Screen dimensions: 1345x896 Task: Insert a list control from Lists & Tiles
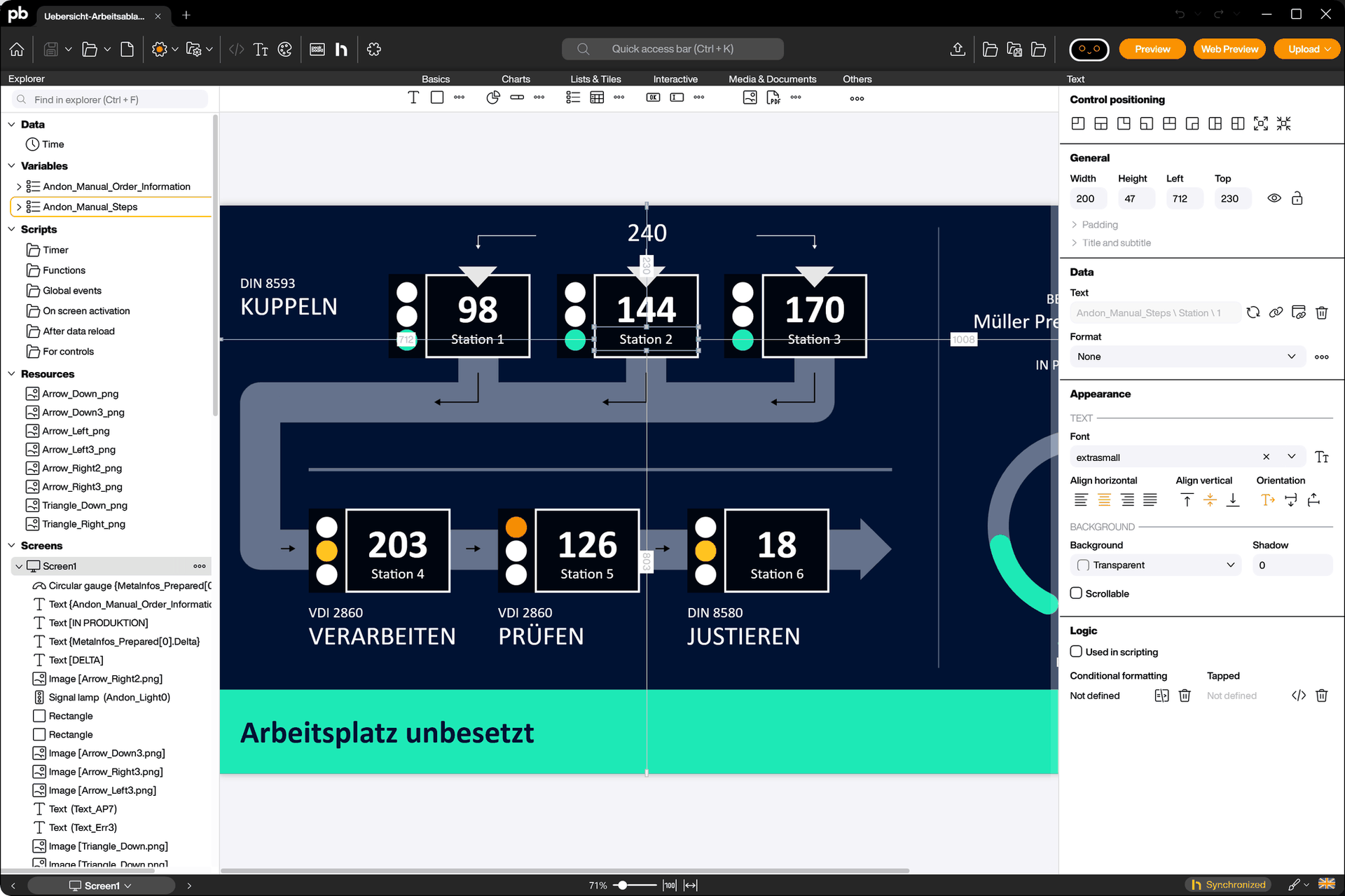click(573, 97)
